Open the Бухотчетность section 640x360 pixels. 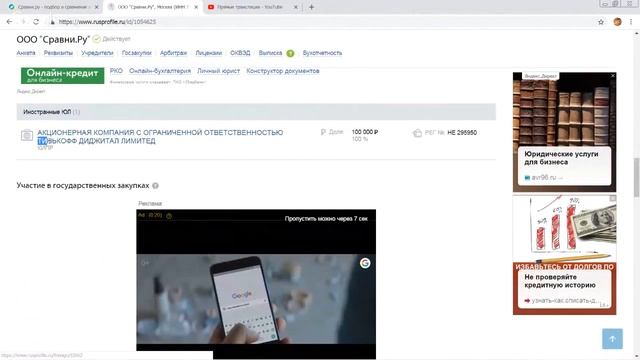[x=322, y=53]
